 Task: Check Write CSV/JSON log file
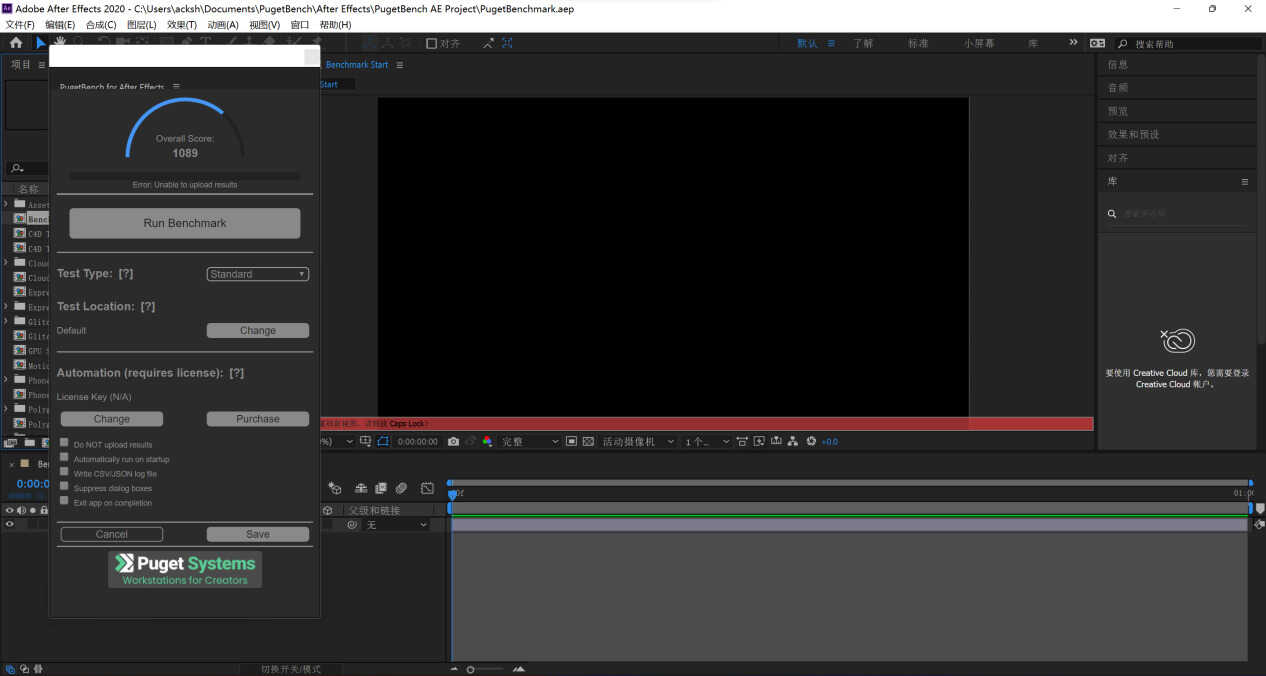[64, 472]
